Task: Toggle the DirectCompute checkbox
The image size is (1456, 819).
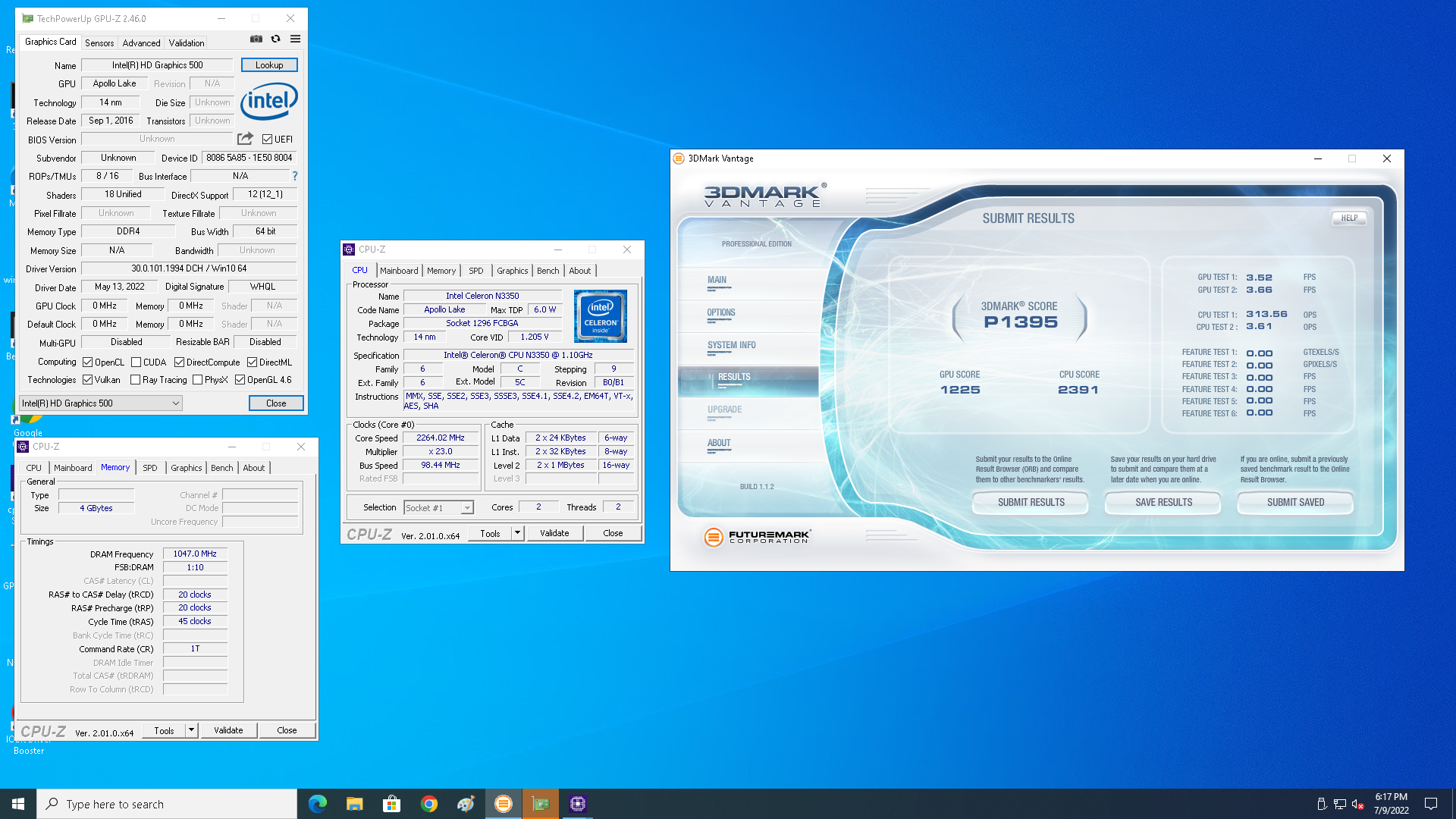Action: [180, 362]
